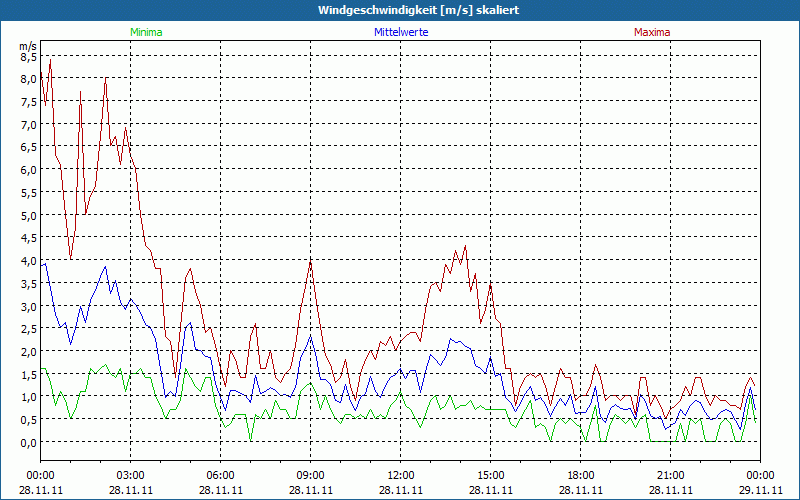Click the 03:00 time axis label

click(131, 476)
